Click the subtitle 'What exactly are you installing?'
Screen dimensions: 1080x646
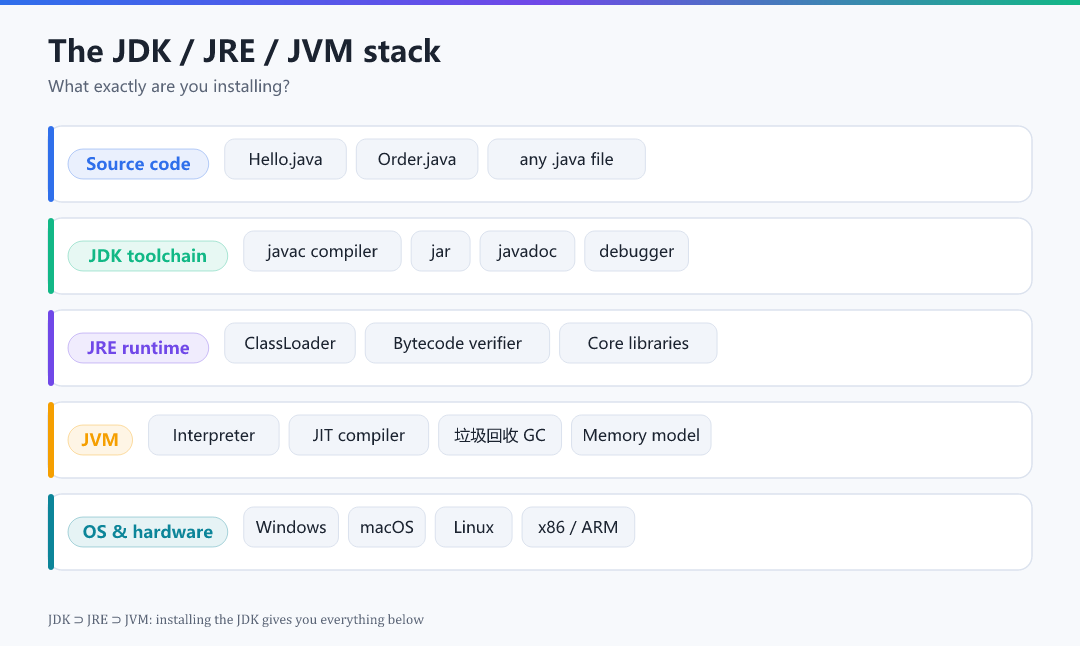pyautogui.click(x=169, y=86)
